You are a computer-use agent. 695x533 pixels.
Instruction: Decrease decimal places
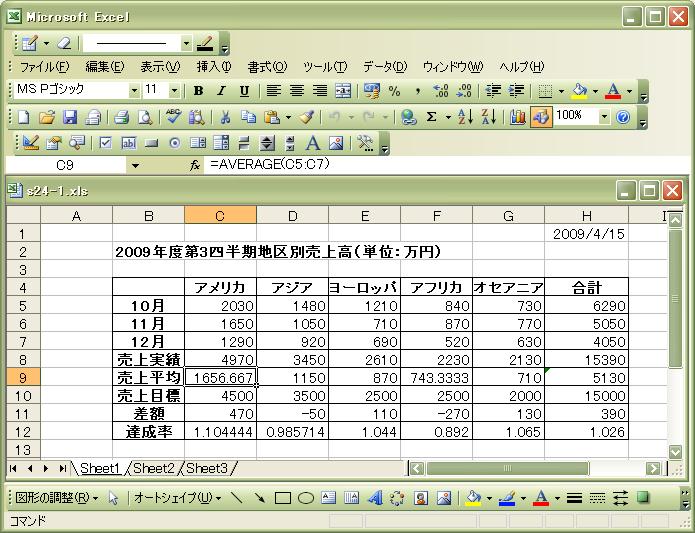tap(464, 91)
